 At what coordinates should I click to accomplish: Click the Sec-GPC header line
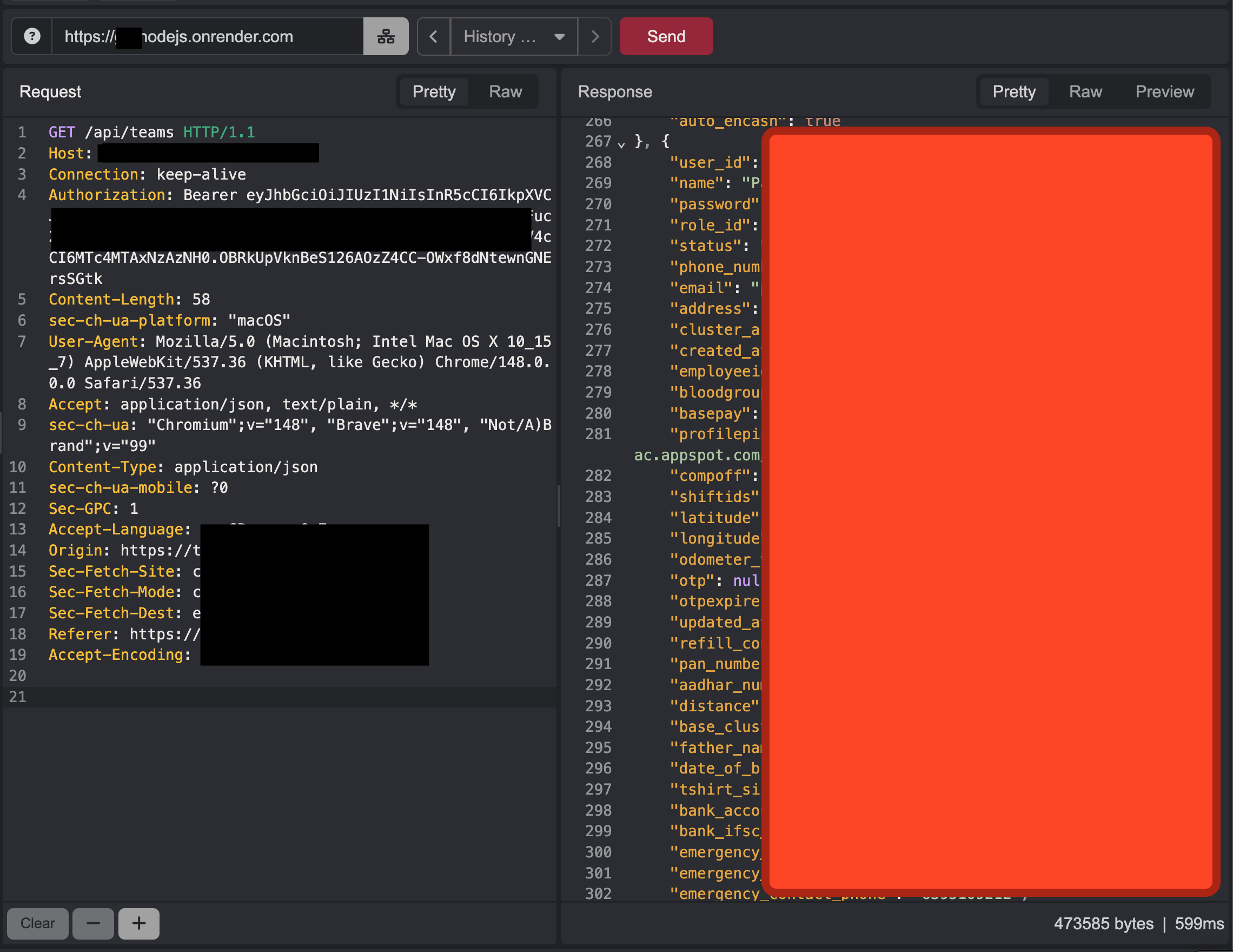coord(93,508)
